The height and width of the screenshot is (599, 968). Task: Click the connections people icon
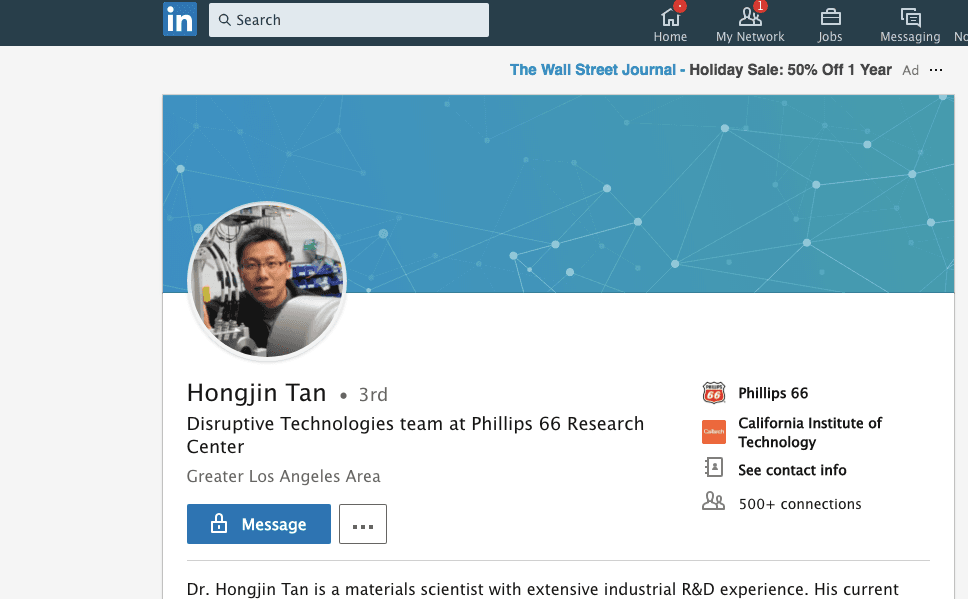point(713,501)
